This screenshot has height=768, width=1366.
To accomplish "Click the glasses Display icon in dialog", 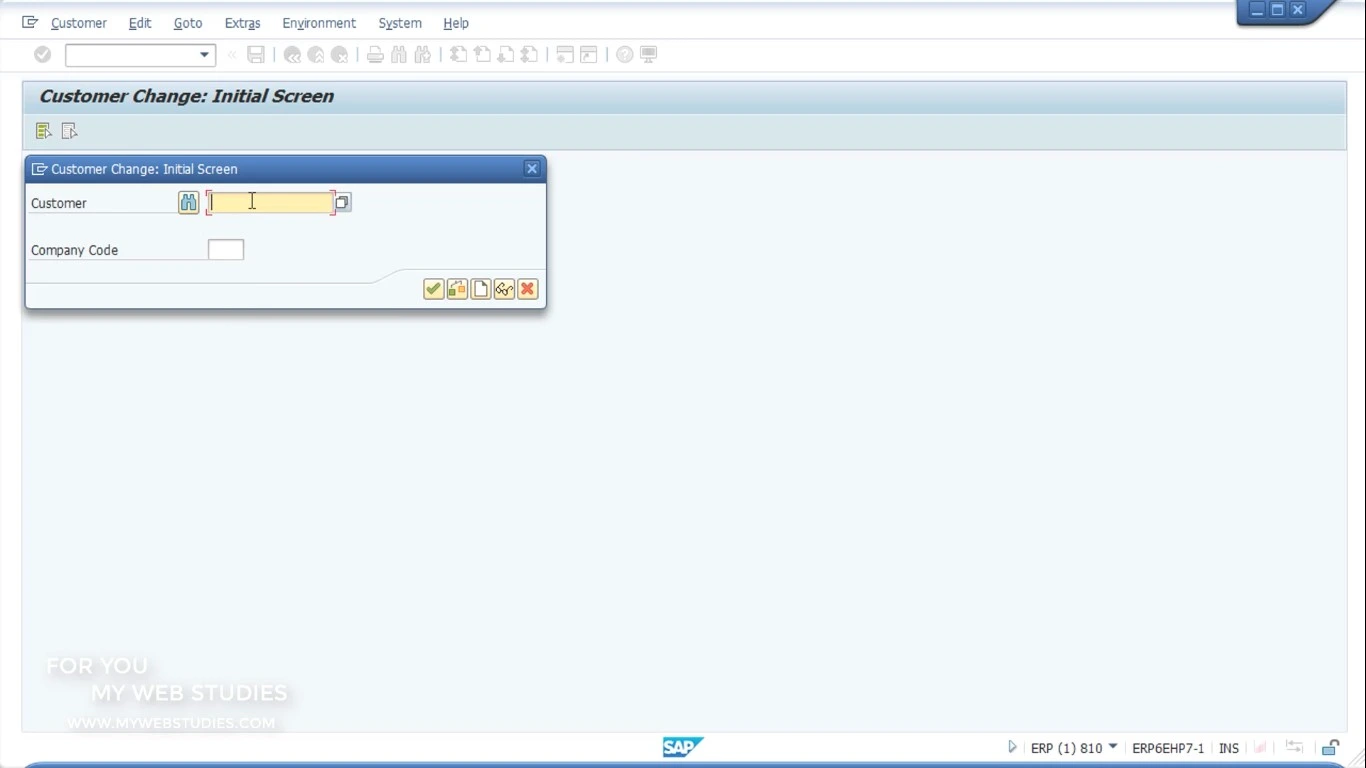I will click(504, 289).
